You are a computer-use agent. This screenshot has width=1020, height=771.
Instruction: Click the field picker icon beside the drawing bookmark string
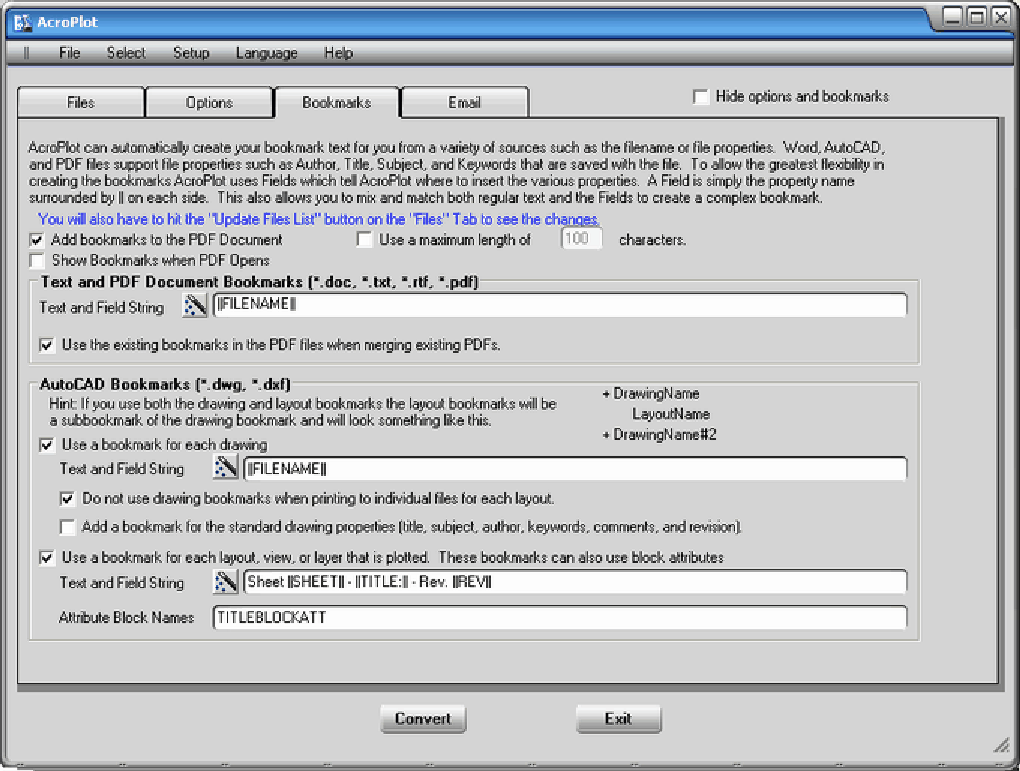click(x=225, y=467)
